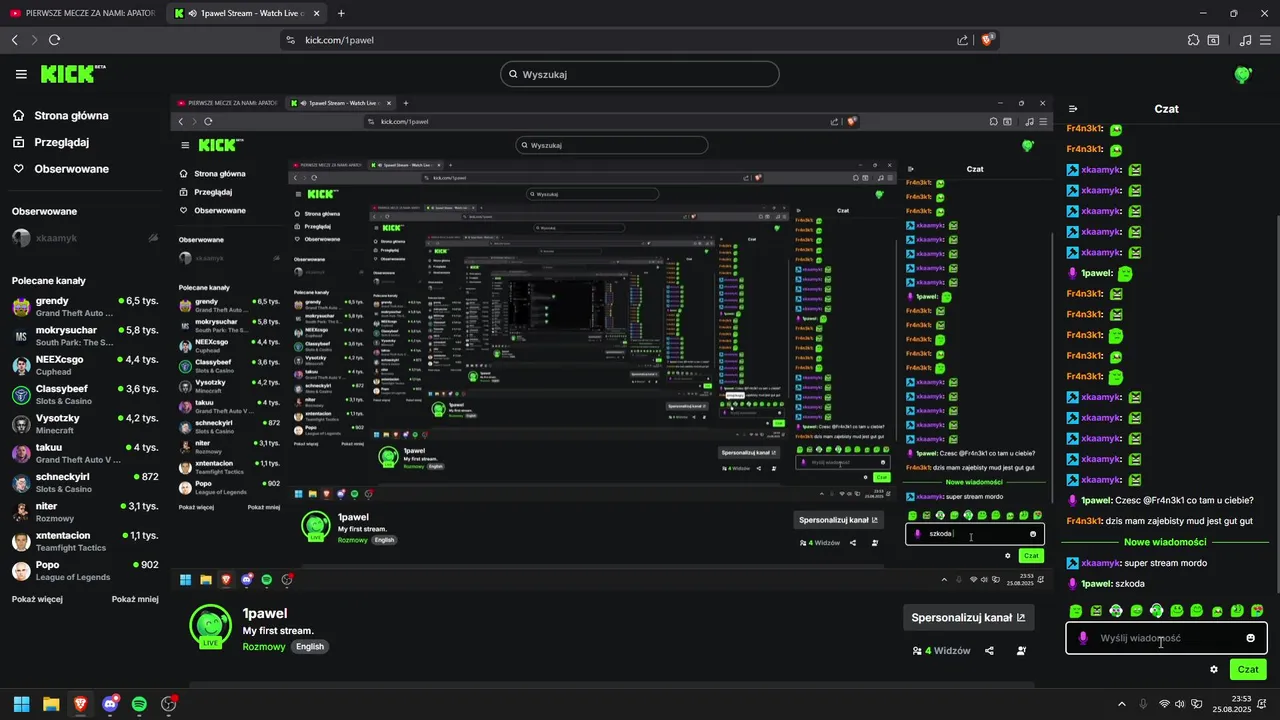
Task: Open the niter channel
Action: 85,512
